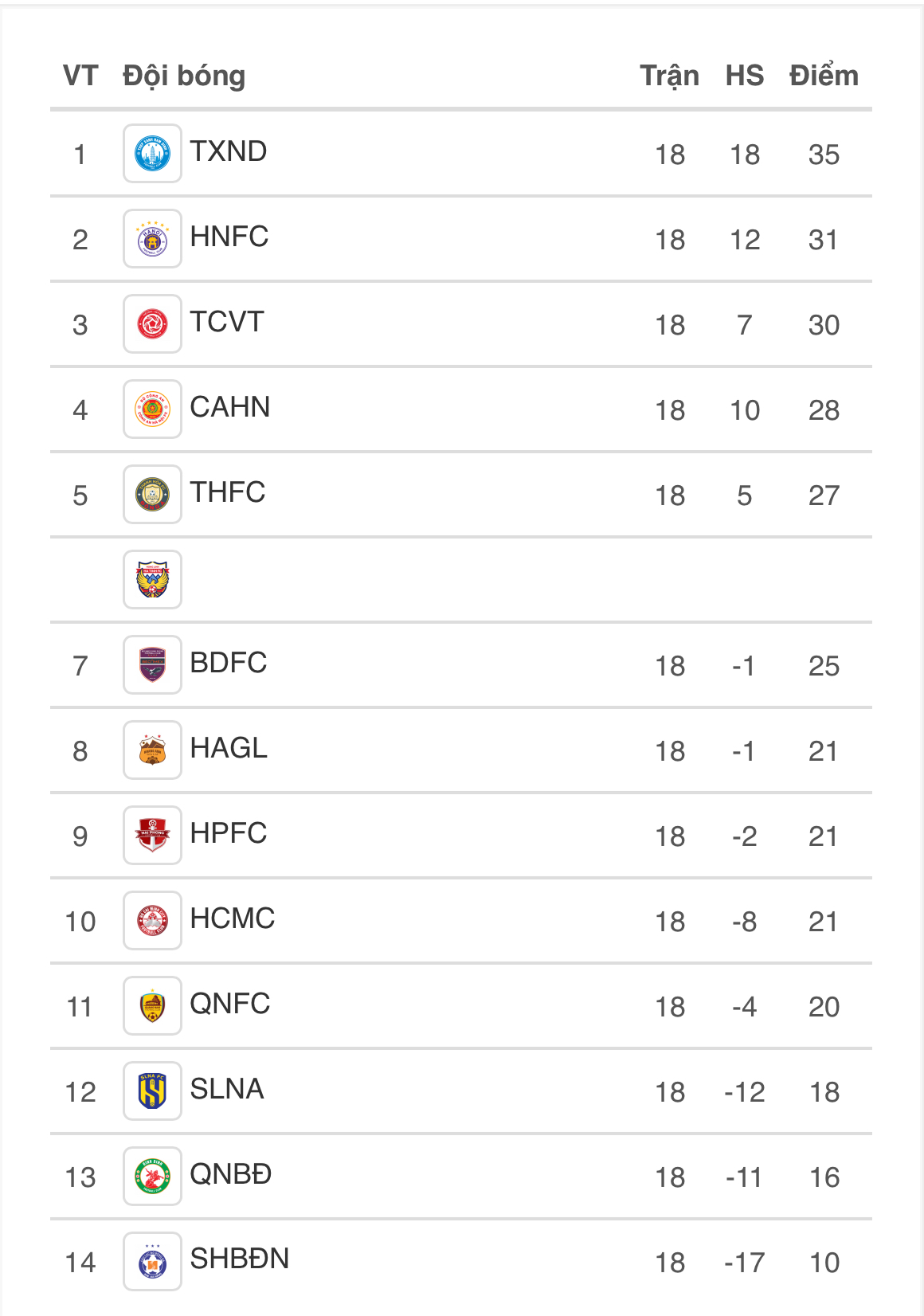Open the TXND team name link
Image resolution: width=924 pixels, height=1316 pixels.
click(x=229, y=151)
